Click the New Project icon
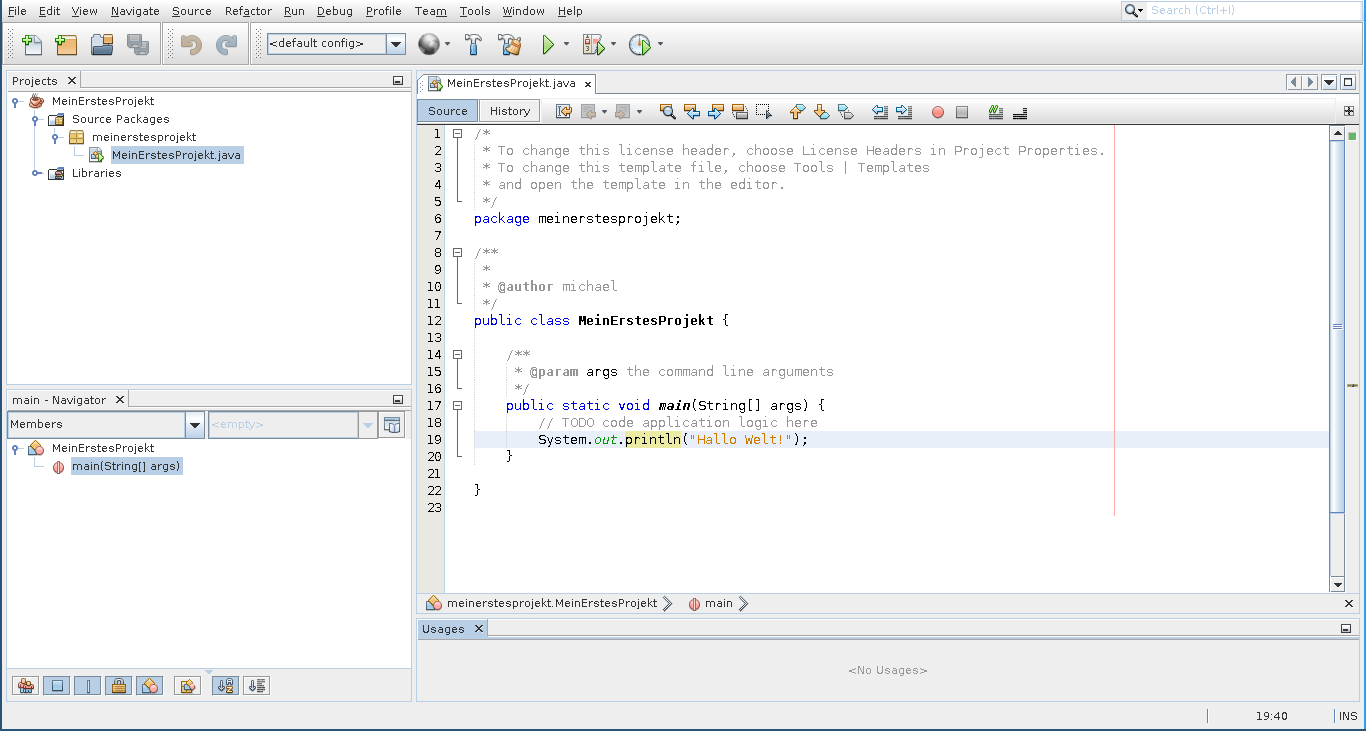 click(67, 45)
